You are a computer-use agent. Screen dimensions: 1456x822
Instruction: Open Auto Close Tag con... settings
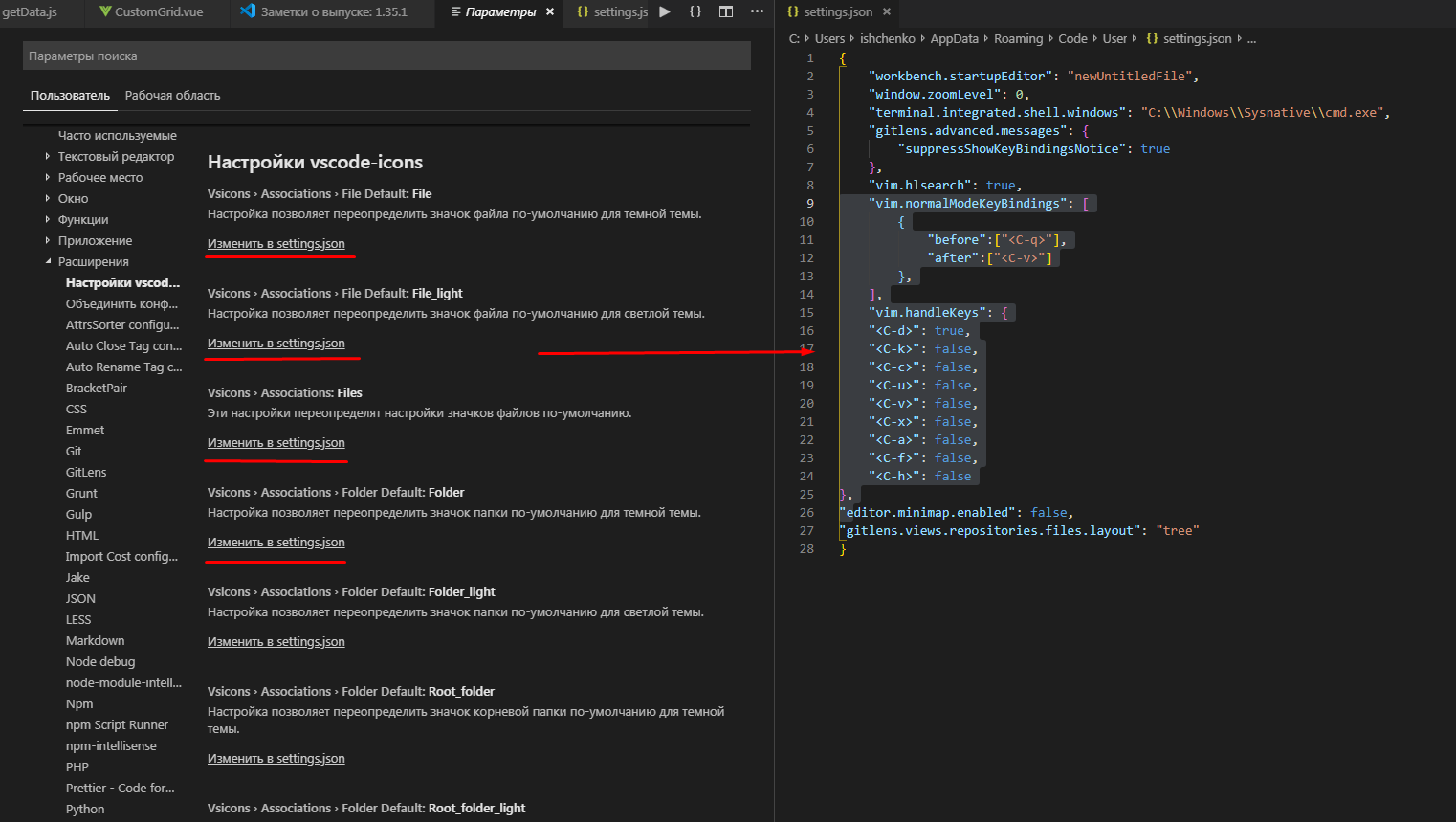123,345
